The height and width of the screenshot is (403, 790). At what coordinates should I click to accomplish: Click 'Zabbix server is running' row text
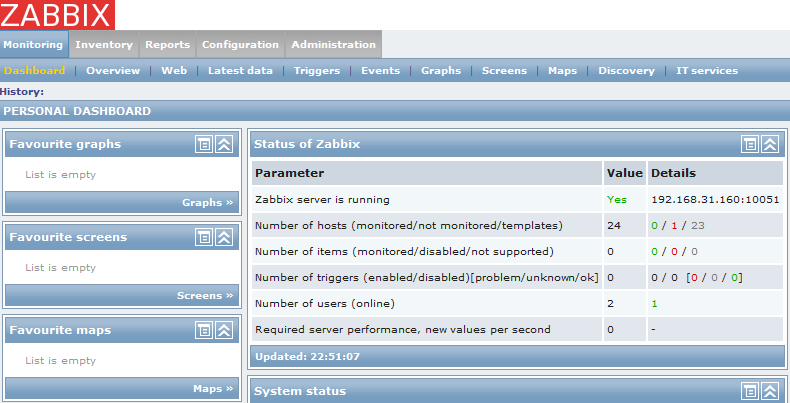[x=322, y=199]
